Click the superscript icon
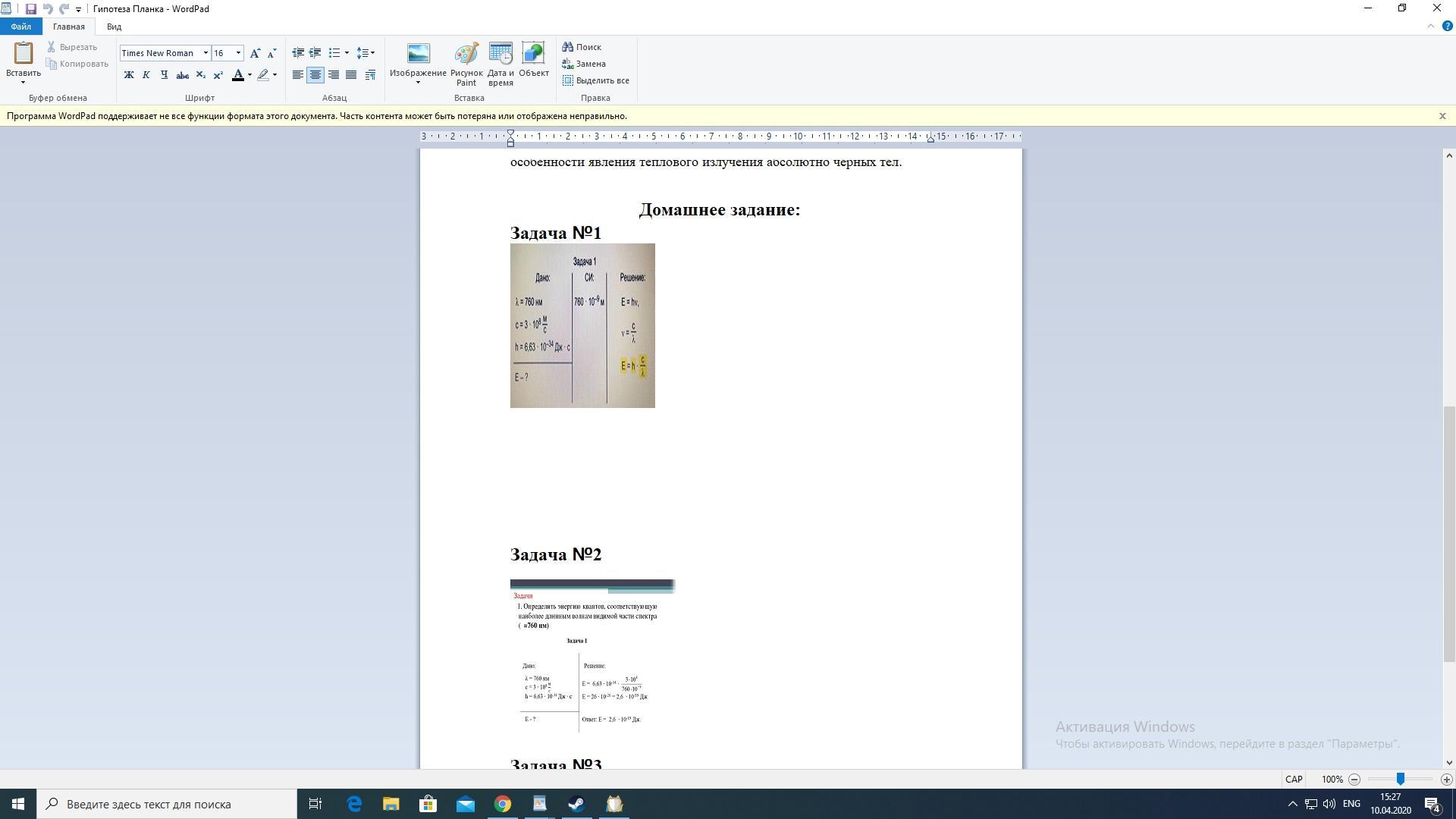 pos(218,75)
